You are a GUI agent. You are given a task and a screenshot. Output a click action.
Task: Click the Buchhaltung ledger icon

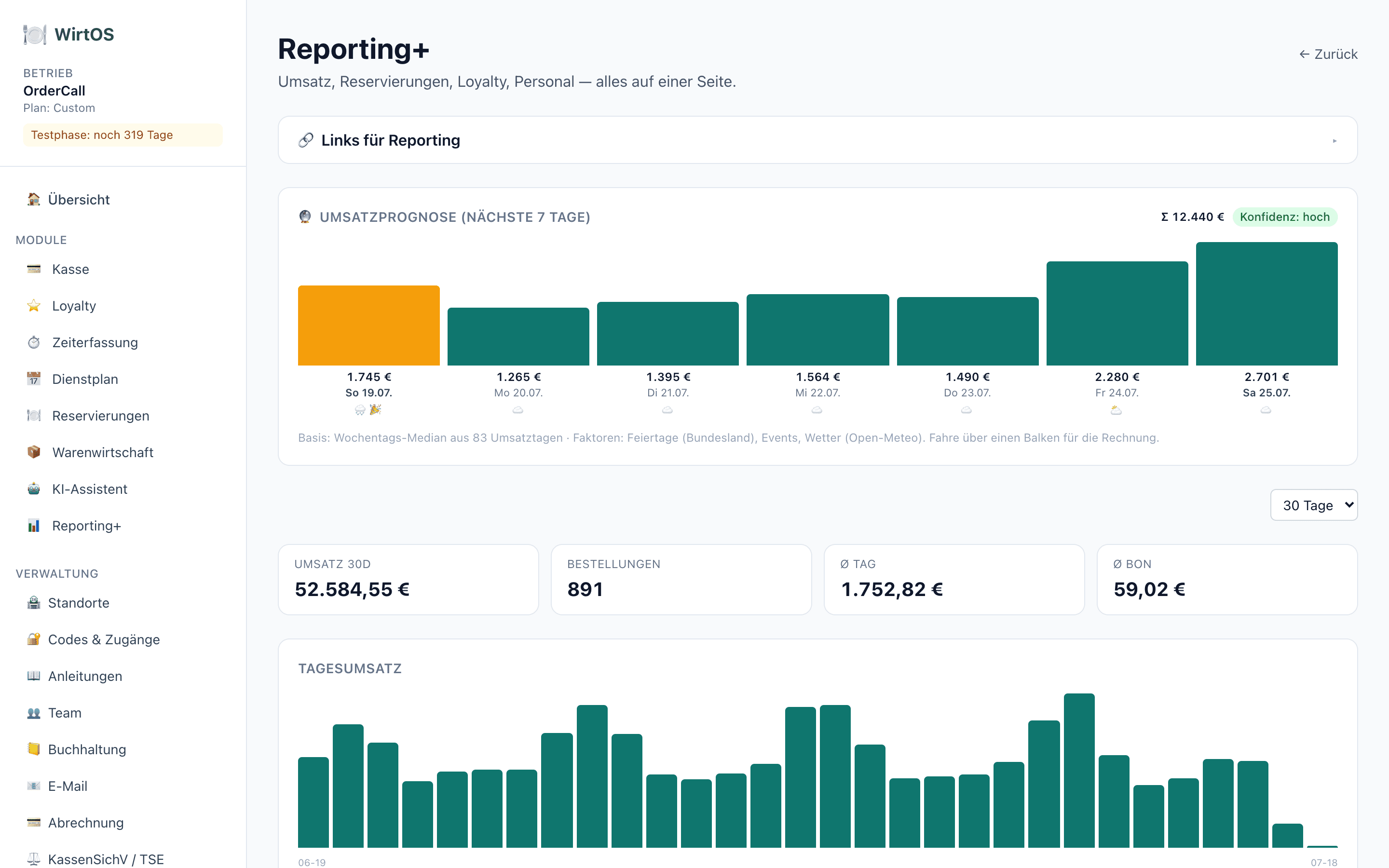pos(34,749)
